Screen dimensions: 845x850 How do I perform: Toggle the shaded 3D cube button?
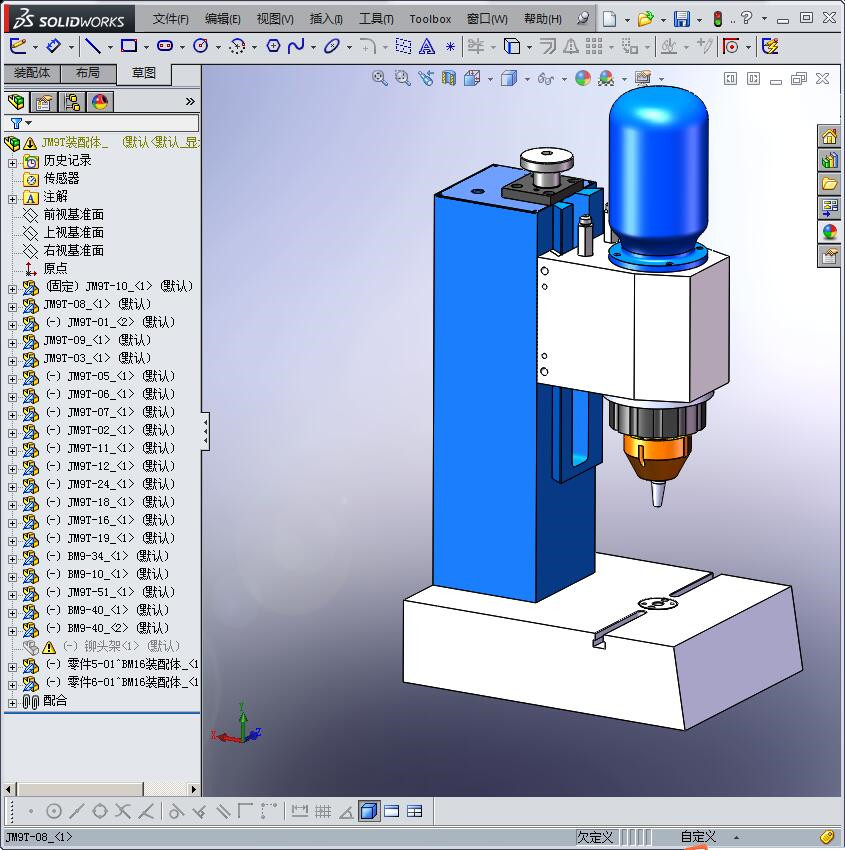click(369, 811)
